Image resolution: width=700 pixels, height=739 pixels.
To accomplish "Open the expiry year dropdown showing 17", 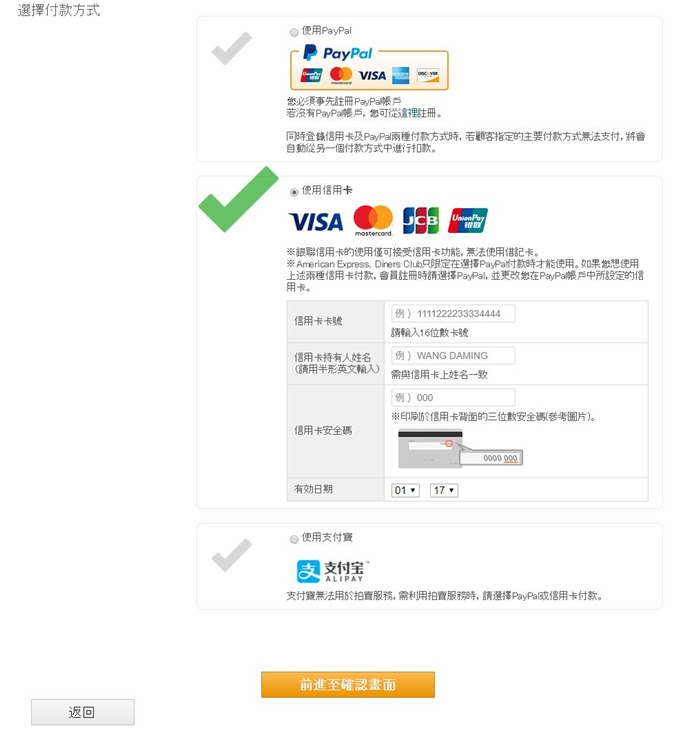I will (x=444, y=490).
